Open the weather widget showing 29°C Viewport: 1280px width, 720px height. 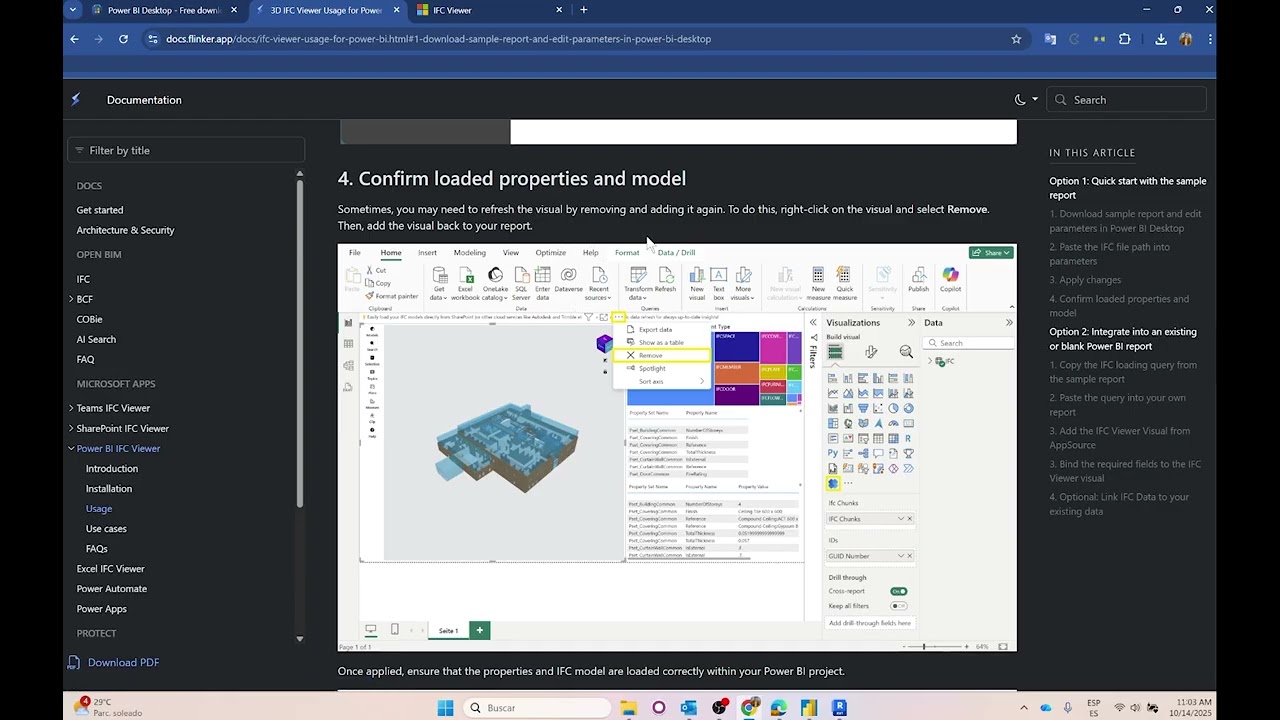tap(108, 707)
